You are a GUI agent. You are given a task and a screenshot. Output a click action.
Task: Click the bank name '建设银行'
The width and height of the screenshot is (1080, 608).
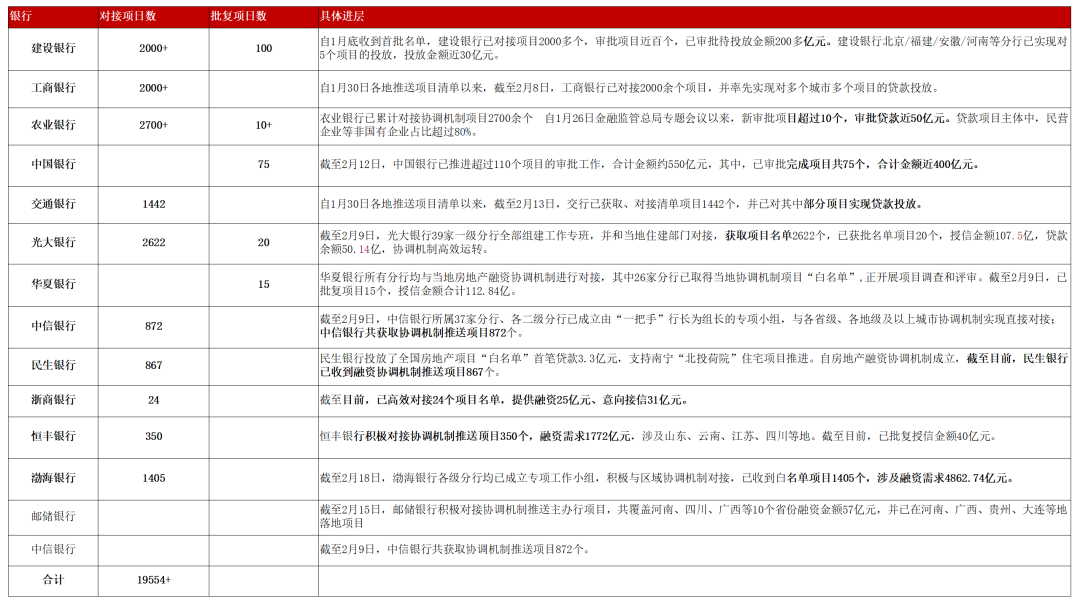pyautogui.click(x=53, y=48)
